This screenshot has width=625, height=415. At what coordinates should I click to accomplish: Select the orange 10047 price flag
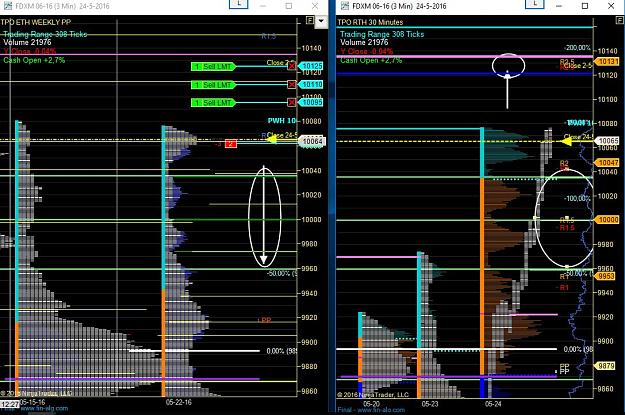coord(607,163)
